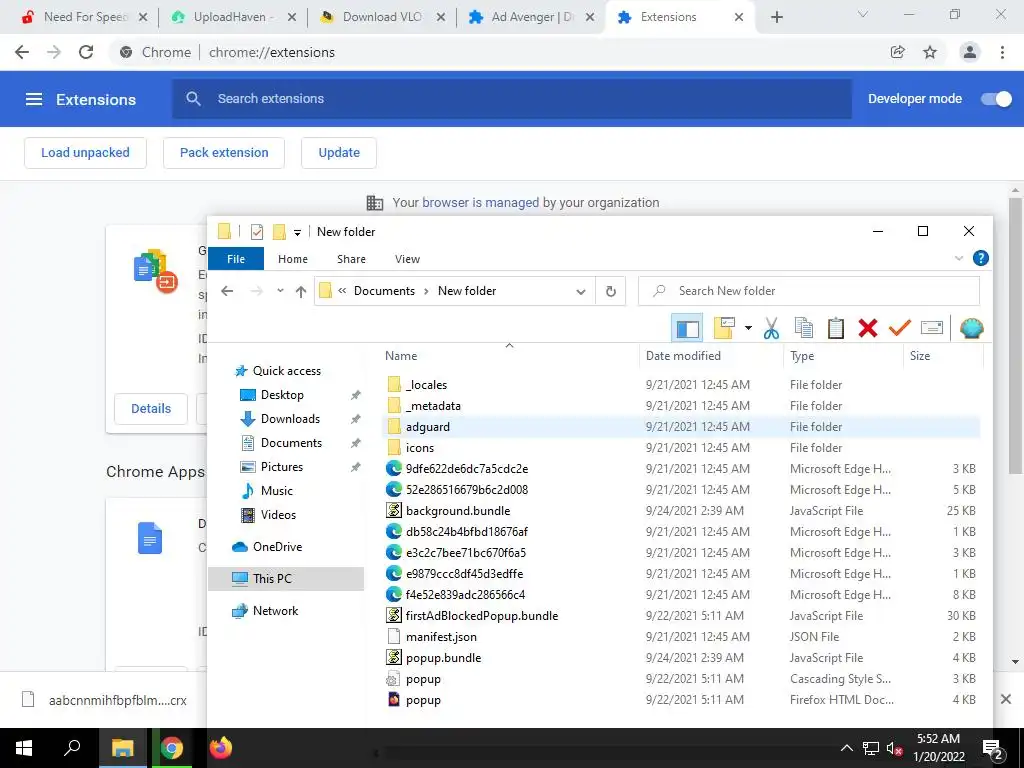Click Details on the extension card
Viewport: 1024px width, 768px height.
[x=151, y=409]
